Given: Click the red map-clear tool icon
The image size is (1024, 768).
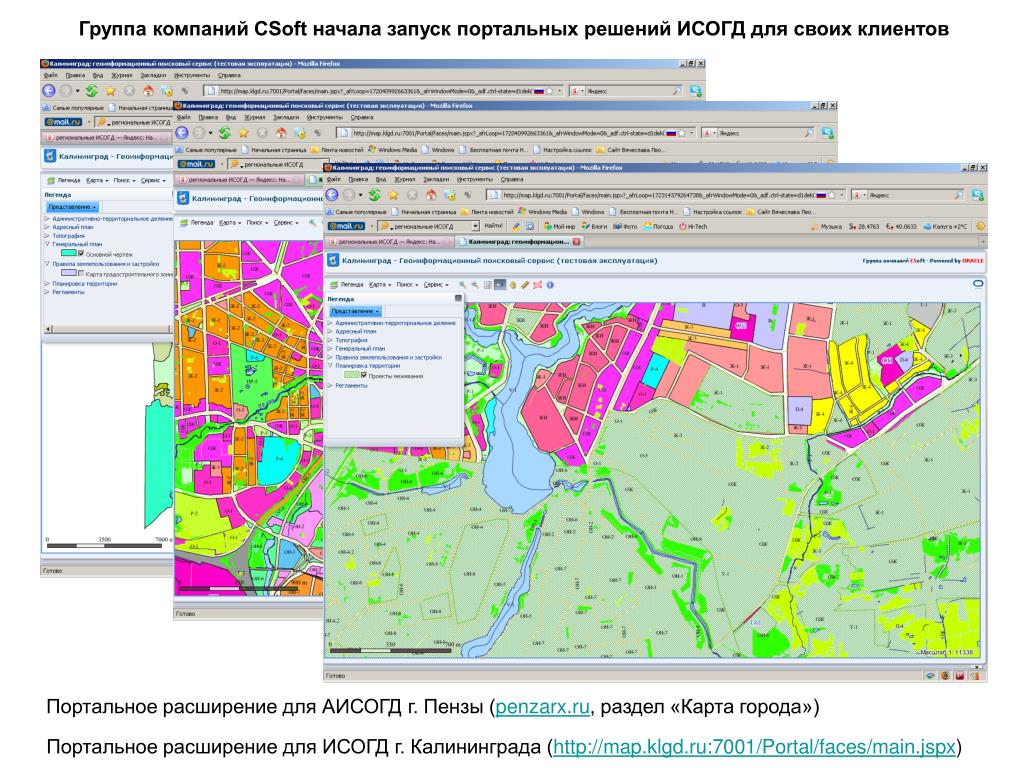Looking at the screenshot, I should coord(537,285).
